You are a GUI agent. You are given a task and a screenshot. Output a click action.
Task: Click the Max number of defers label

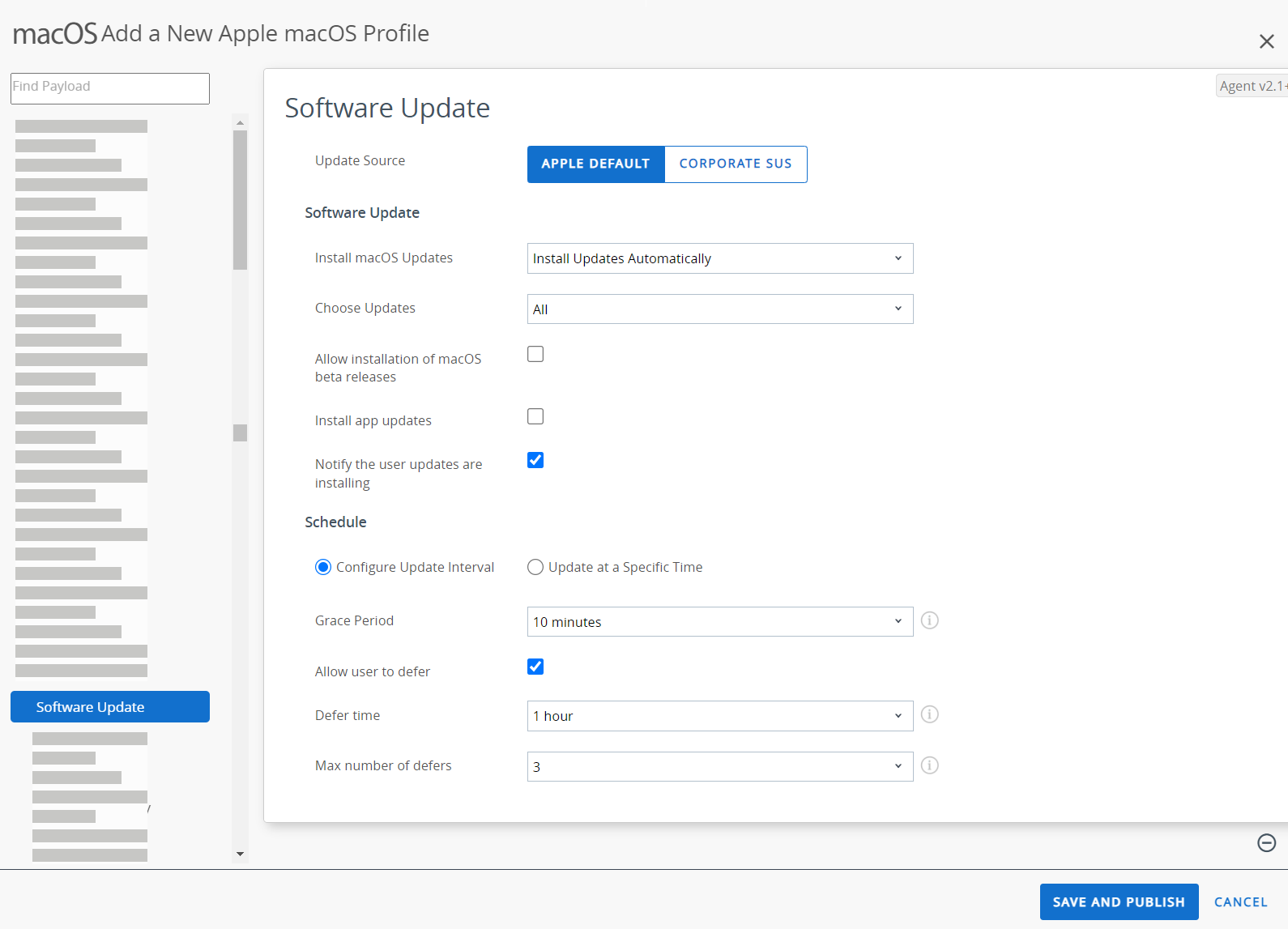tap(383, 765)
